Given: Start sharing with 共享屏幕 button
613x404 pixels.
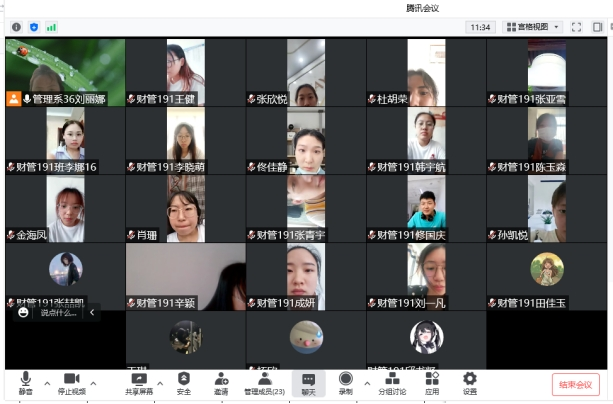Looking at the screenshot, I should (x=138, y=383).
